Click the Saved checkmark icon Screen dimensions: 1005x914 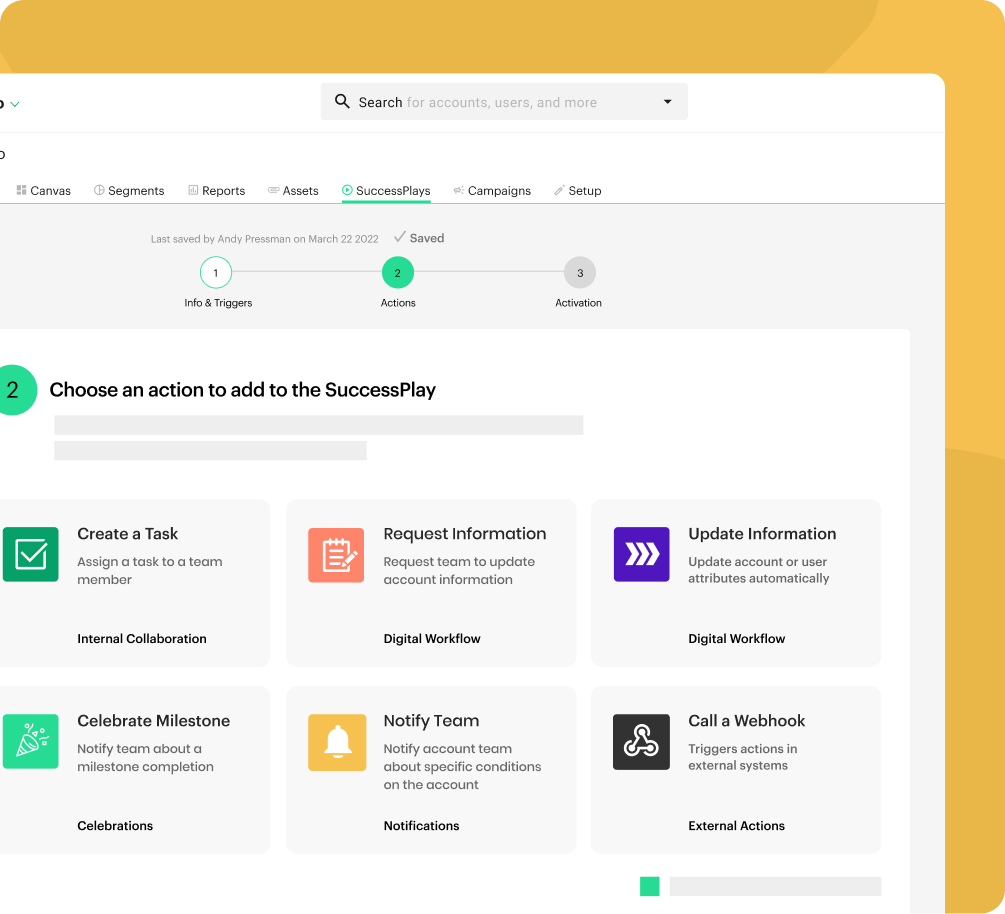pos(400,237)
